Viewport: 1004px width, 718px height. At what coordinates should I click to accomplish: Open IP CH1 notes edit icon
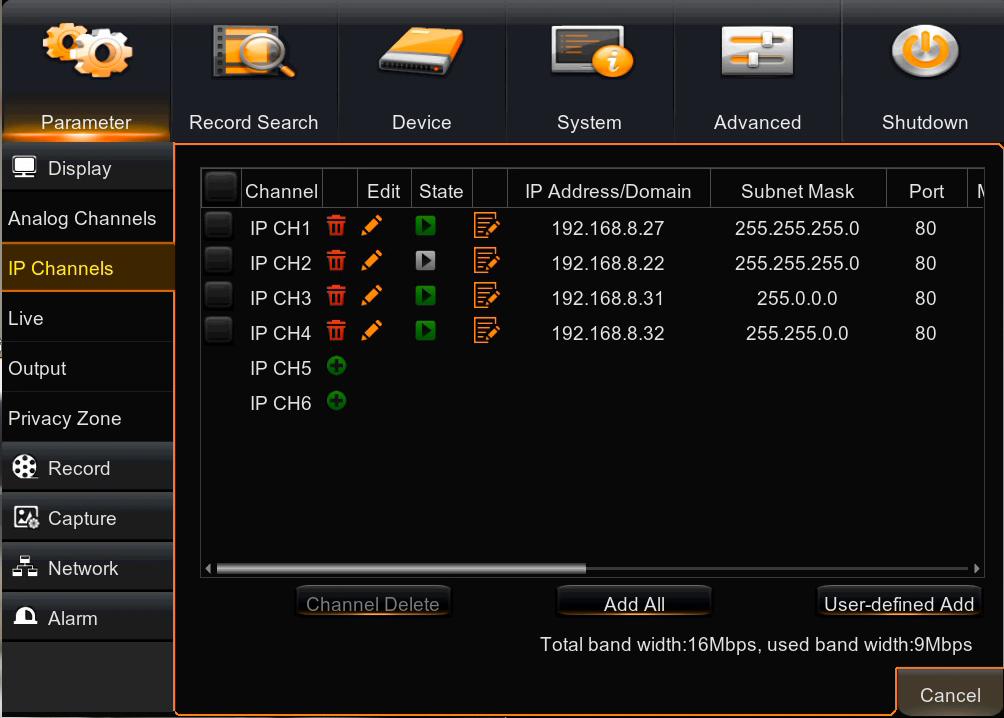pyautogui.click(x=487, y=225)
